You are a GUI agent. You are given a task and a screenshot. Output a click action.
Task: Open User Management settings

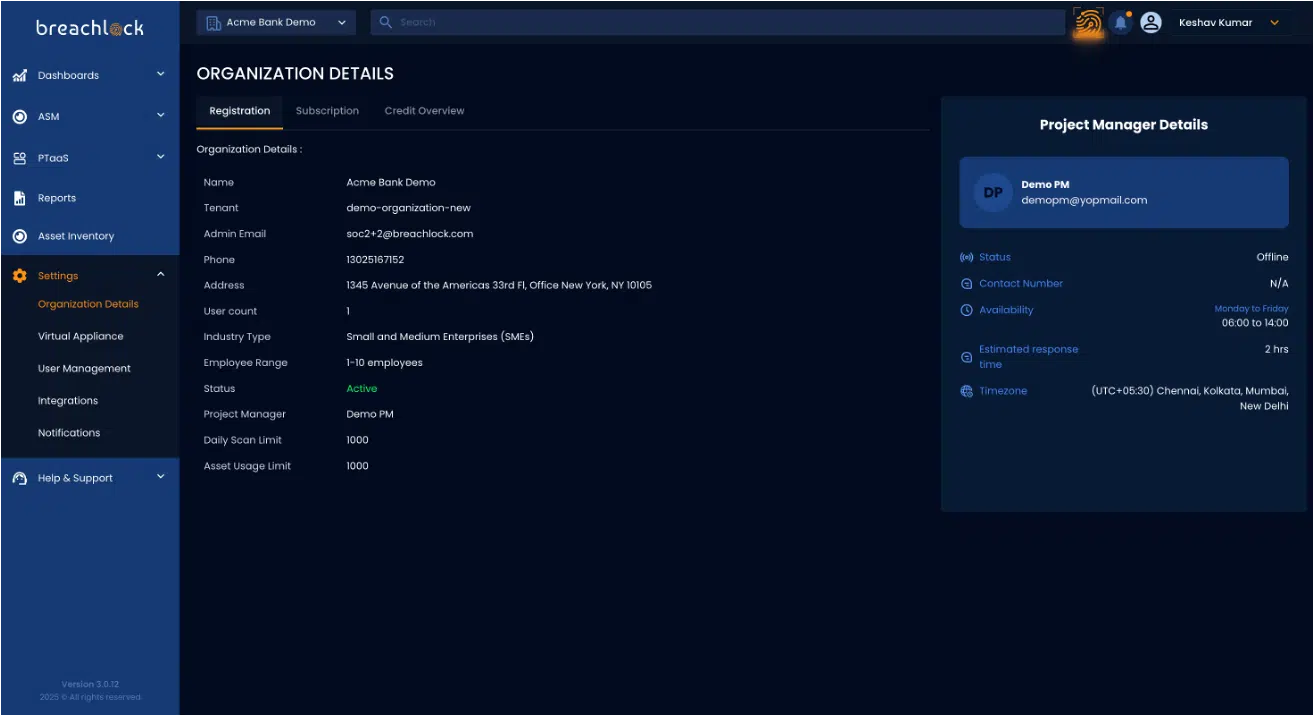pyautogui.click(x=84, y=369)
